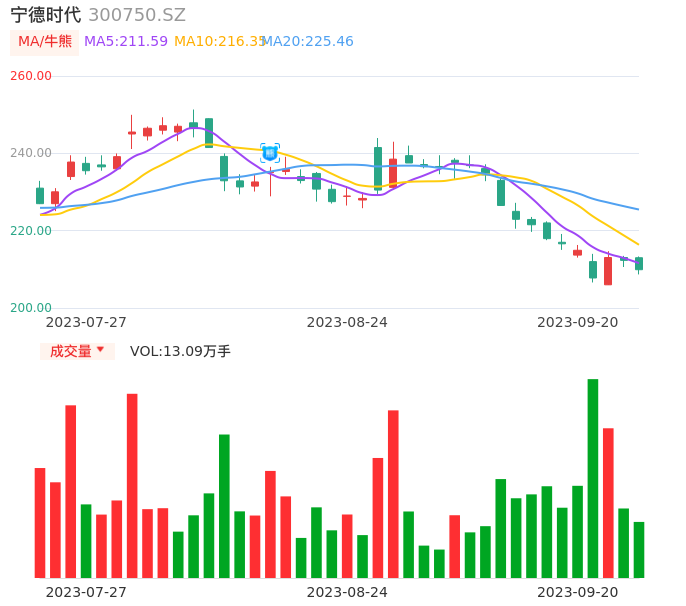Click the 200.00 price axis label
This screenshot has width=686, height=606.
[x=31, y=307]
